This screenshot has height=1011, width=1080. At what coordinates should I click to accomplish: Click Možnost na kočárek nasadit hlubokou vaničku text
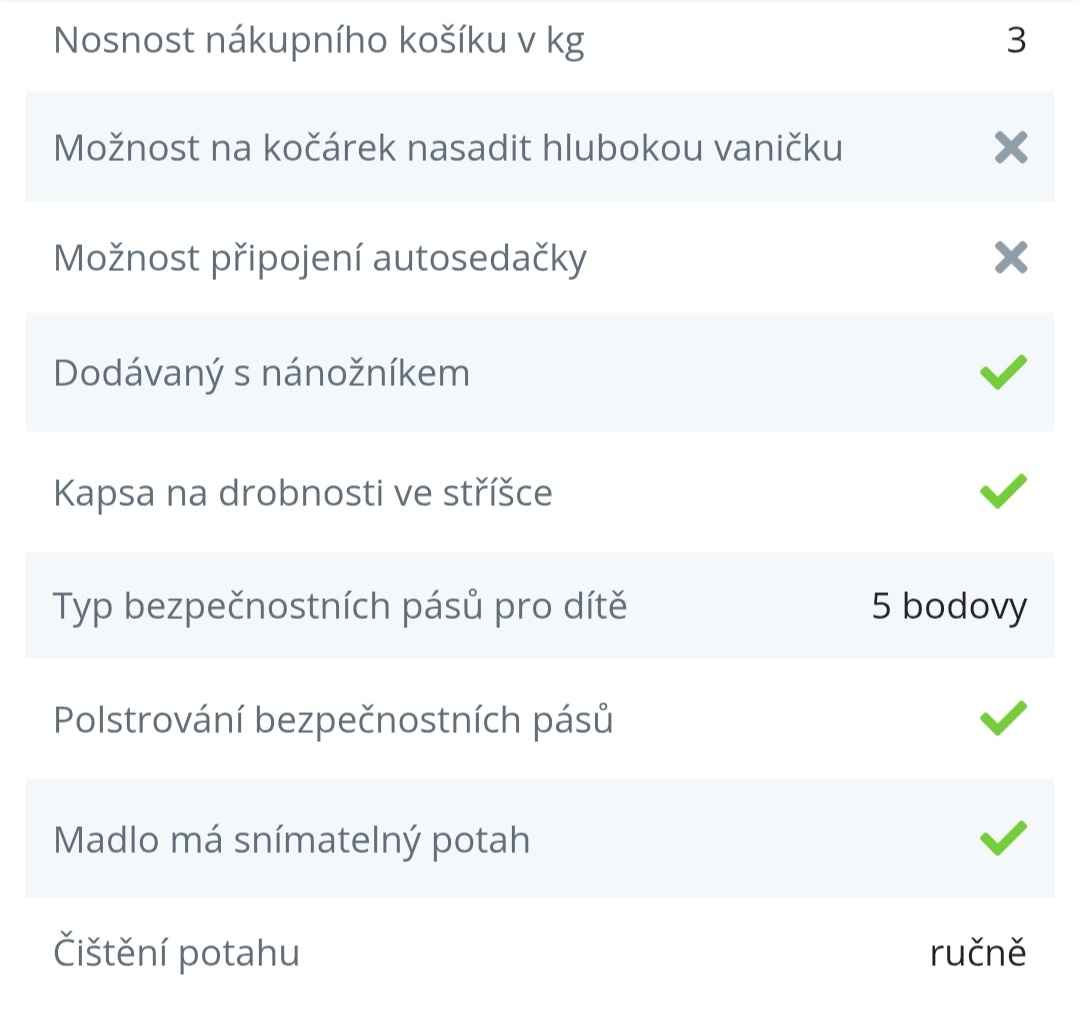pyautogui.click(x=448, y=148)
